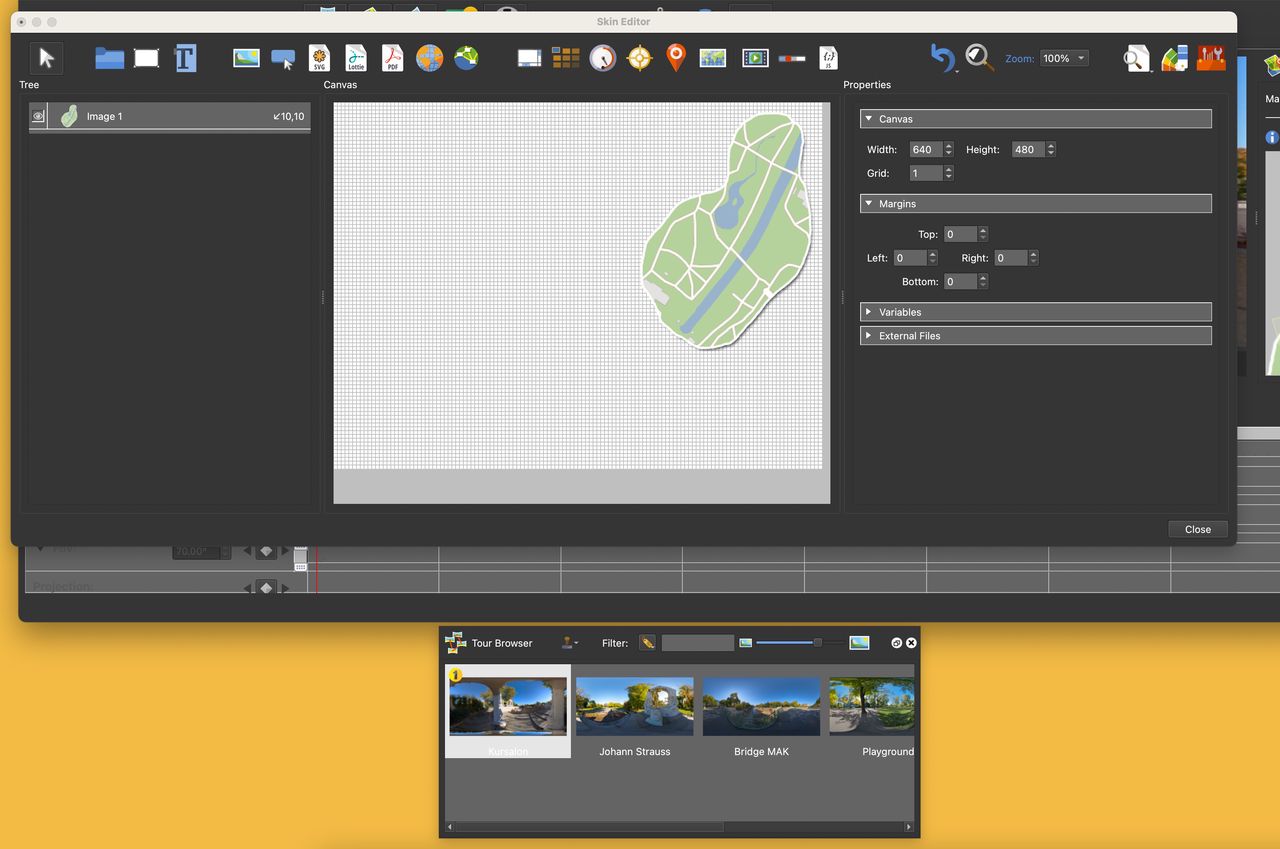Click the canvas Width input field
Screen dimensions: 1280x849
click(x=925, y=149)
